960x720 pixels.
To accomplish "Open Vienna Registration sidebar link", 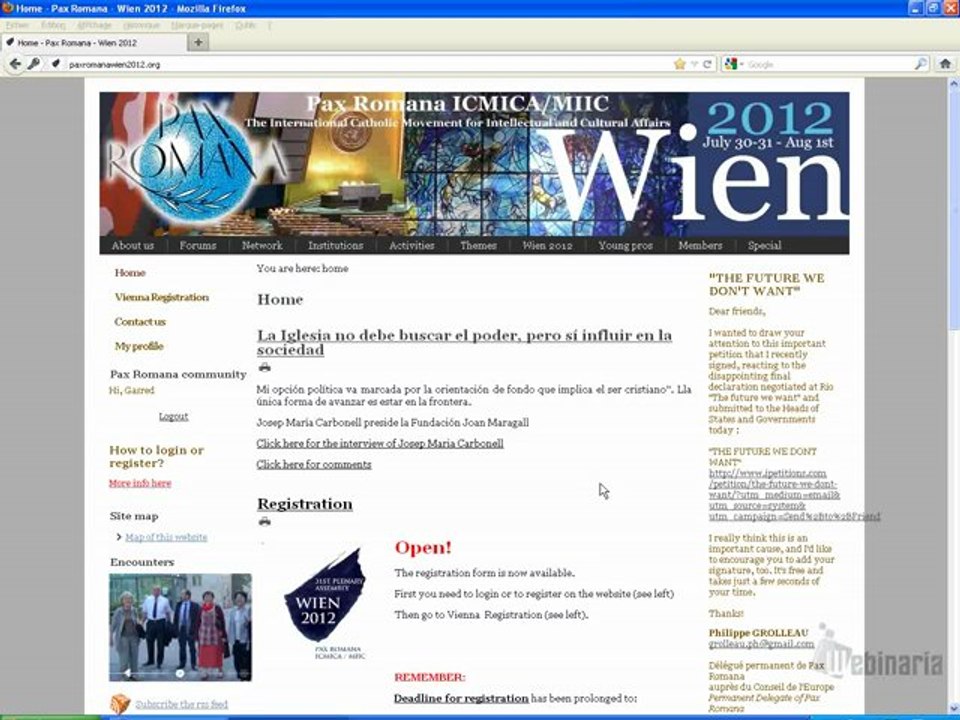I will 162,298.
